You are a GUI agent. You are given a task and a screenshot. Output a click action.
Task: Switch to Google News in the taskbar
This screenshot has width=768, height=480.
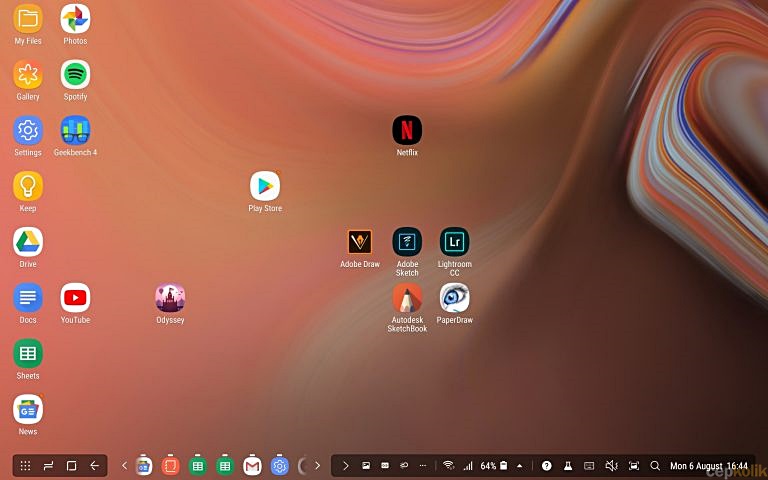pyautogui.click(x=144, y=466)
